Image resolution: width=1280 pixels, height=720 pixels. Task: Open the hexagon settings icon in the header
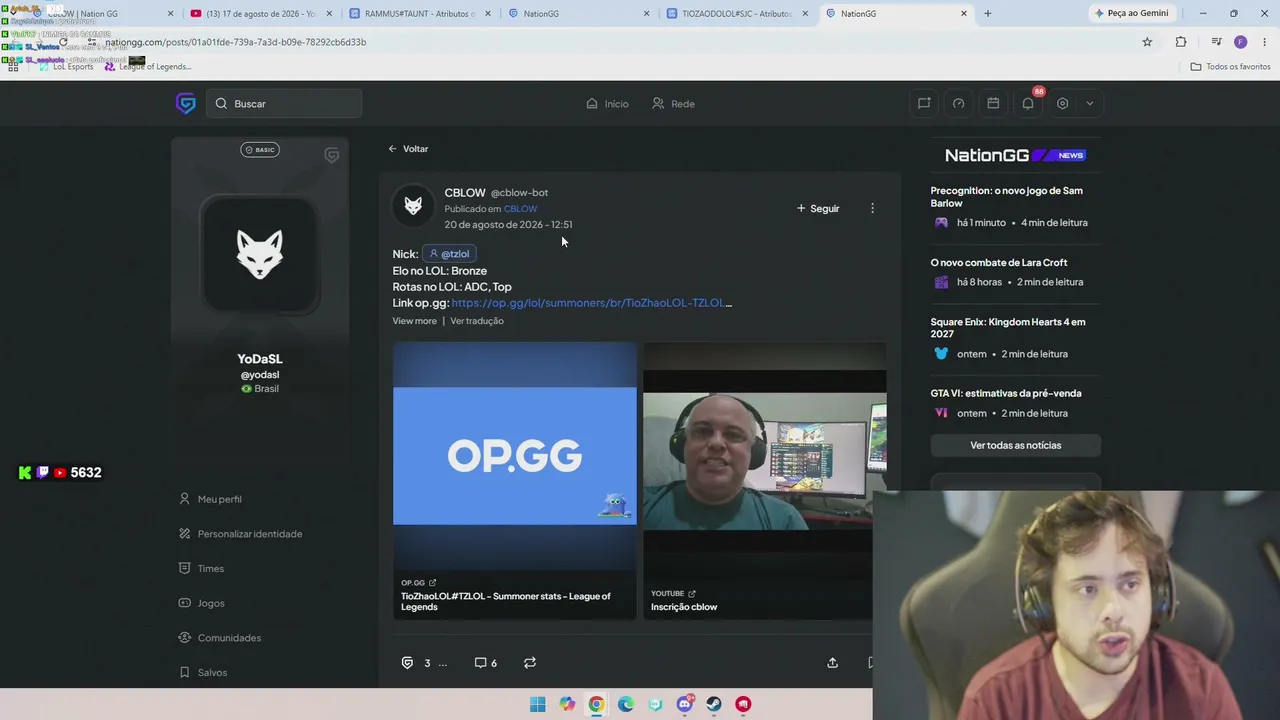(1063, 103)
